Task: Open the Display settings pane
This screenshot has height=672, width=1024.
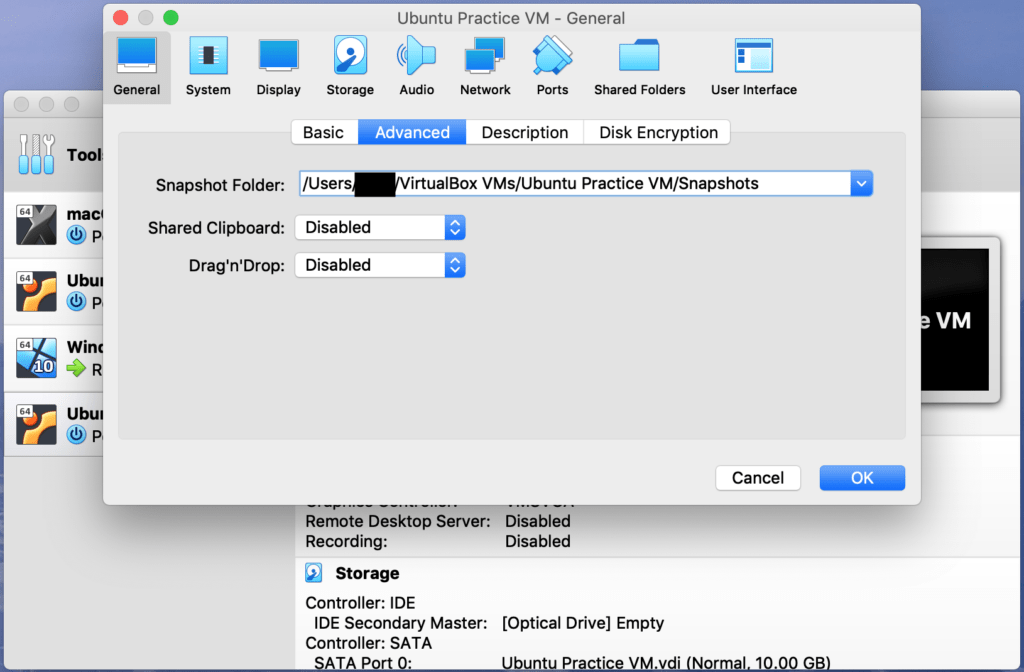Action: (x=278, y=68)
